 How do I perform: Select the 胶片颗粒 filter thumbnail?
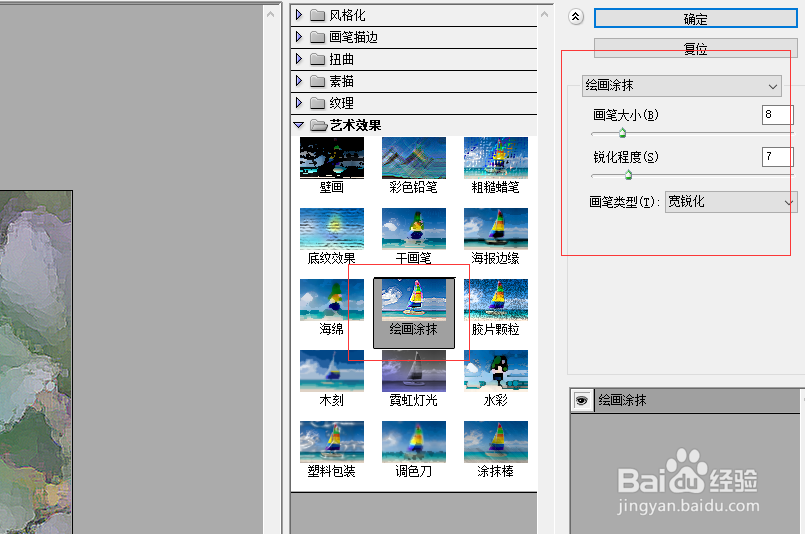496,300
